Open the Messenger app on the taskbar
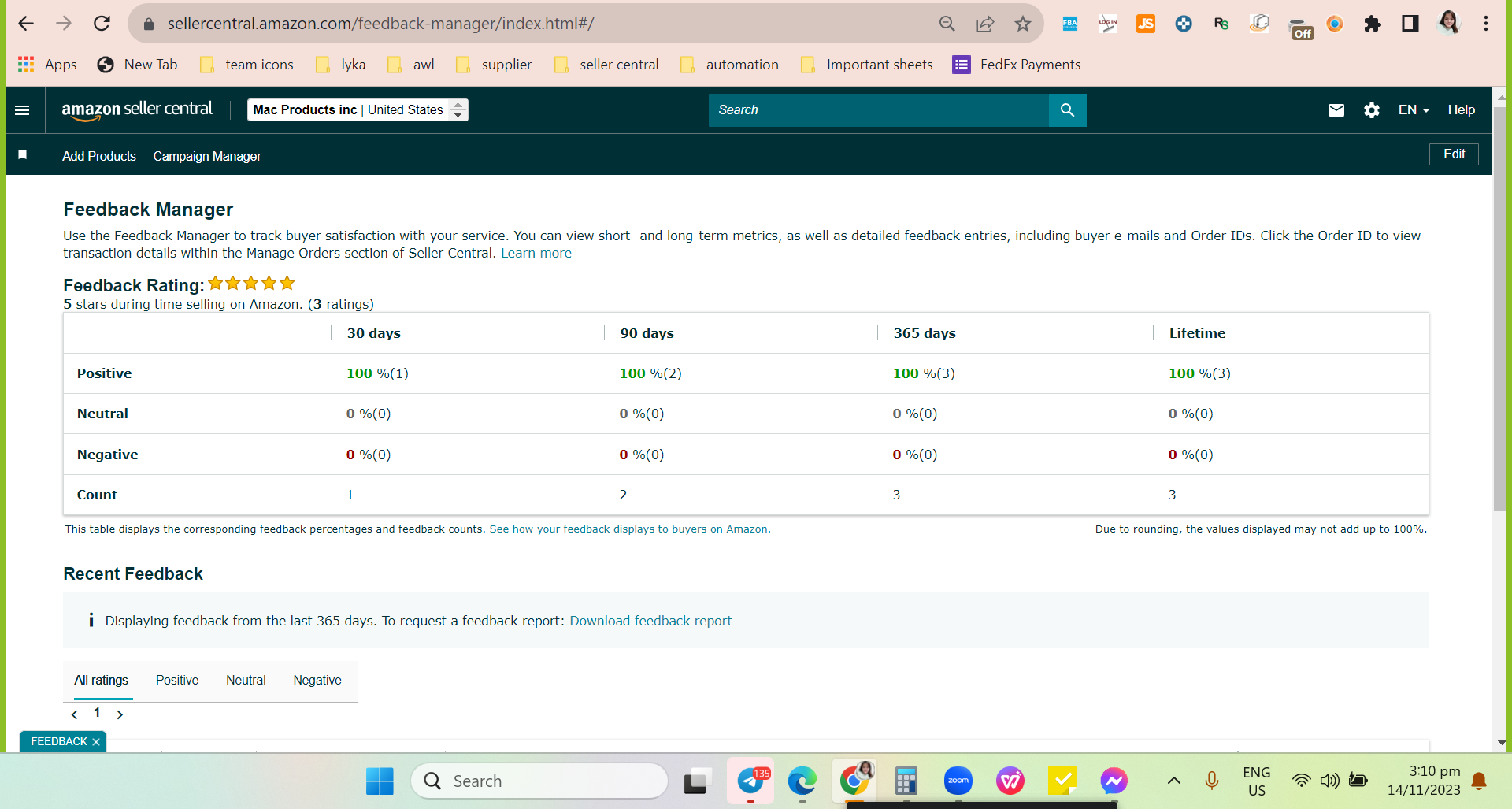 (x=1114, y=781)
